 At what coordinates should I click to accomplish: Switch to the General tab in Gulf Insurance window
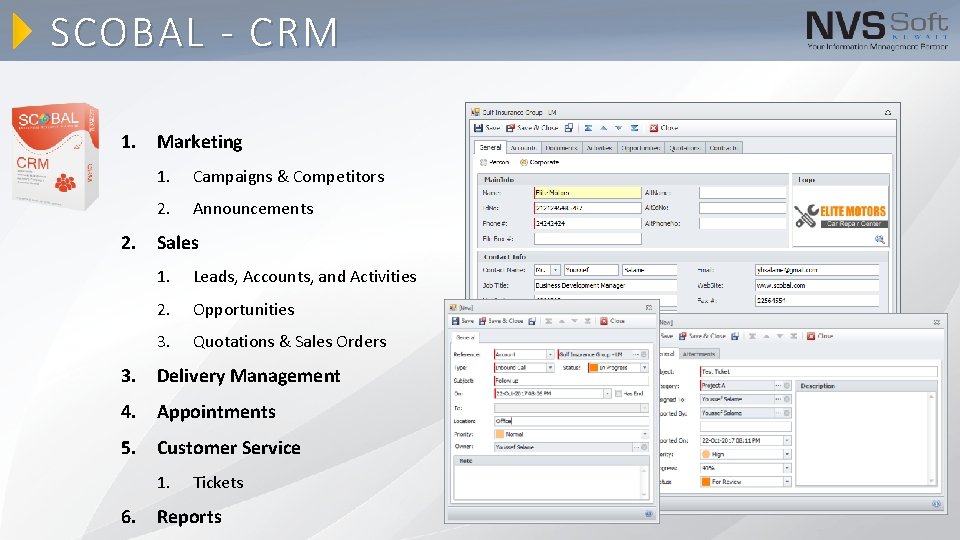[x=490, y=148]
